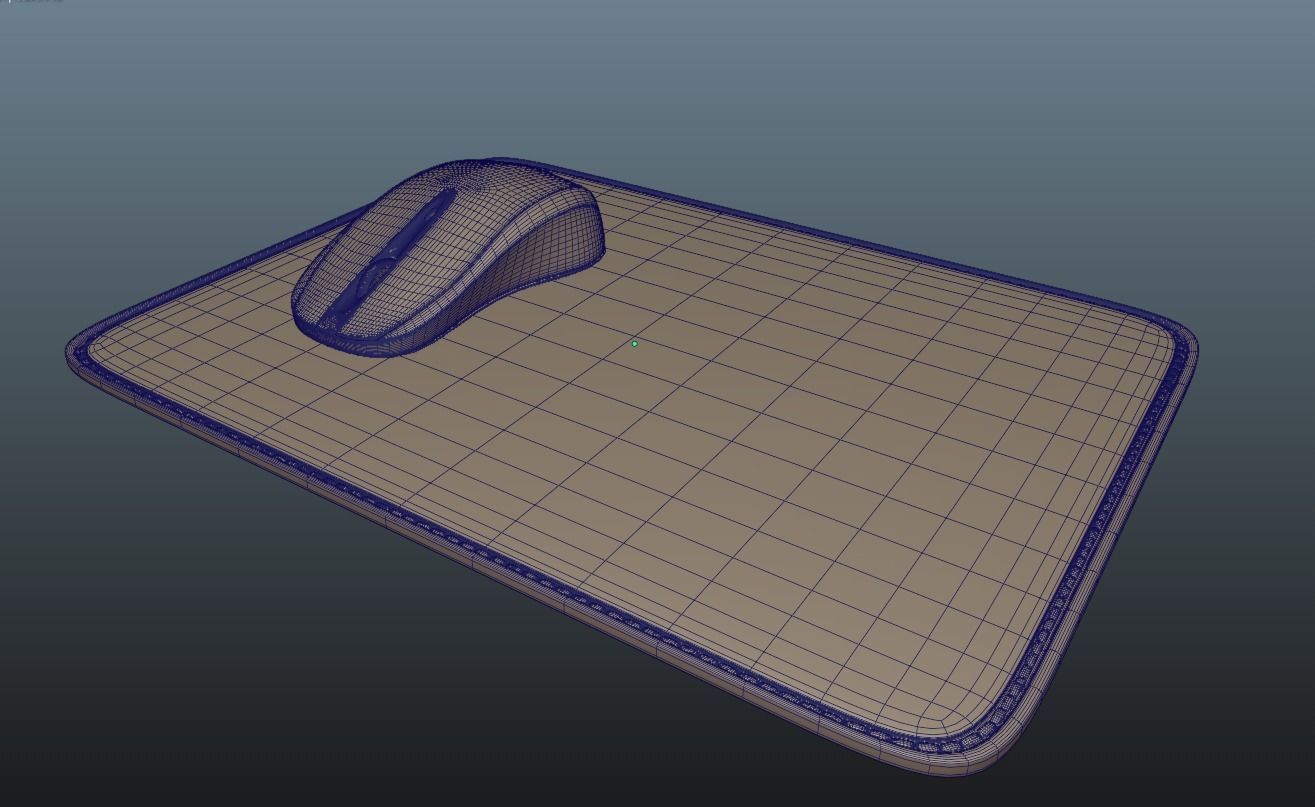The width and height of the screenshot is (1315, 807).
Task: Select the wireframe mouse model
Action: coord(450,250)
